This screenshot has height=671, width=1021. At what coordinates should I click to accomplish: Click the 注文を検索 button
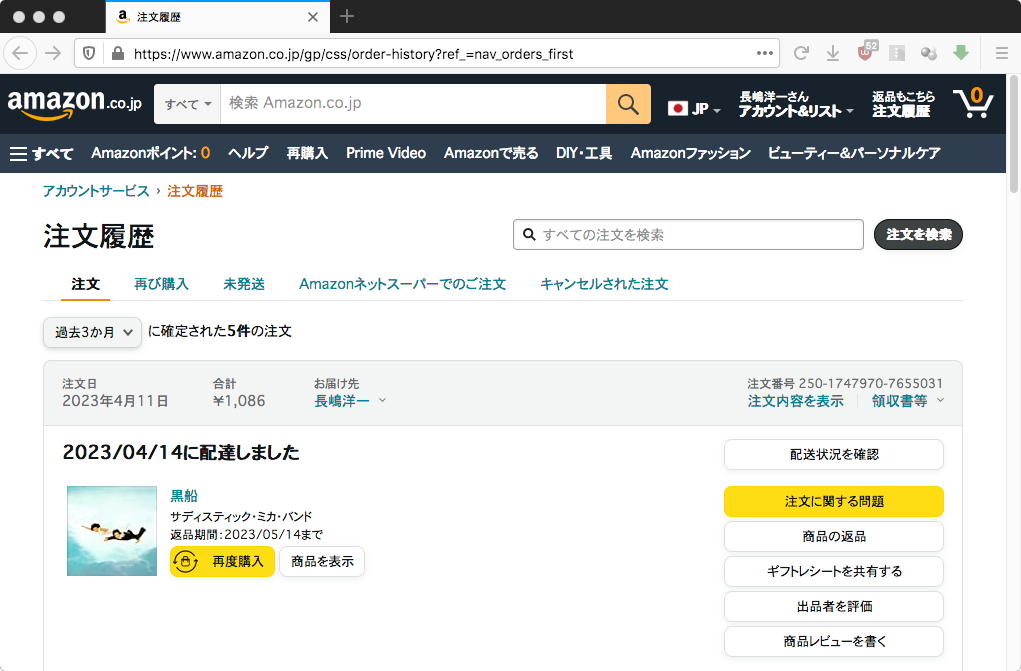click(918, 235)
